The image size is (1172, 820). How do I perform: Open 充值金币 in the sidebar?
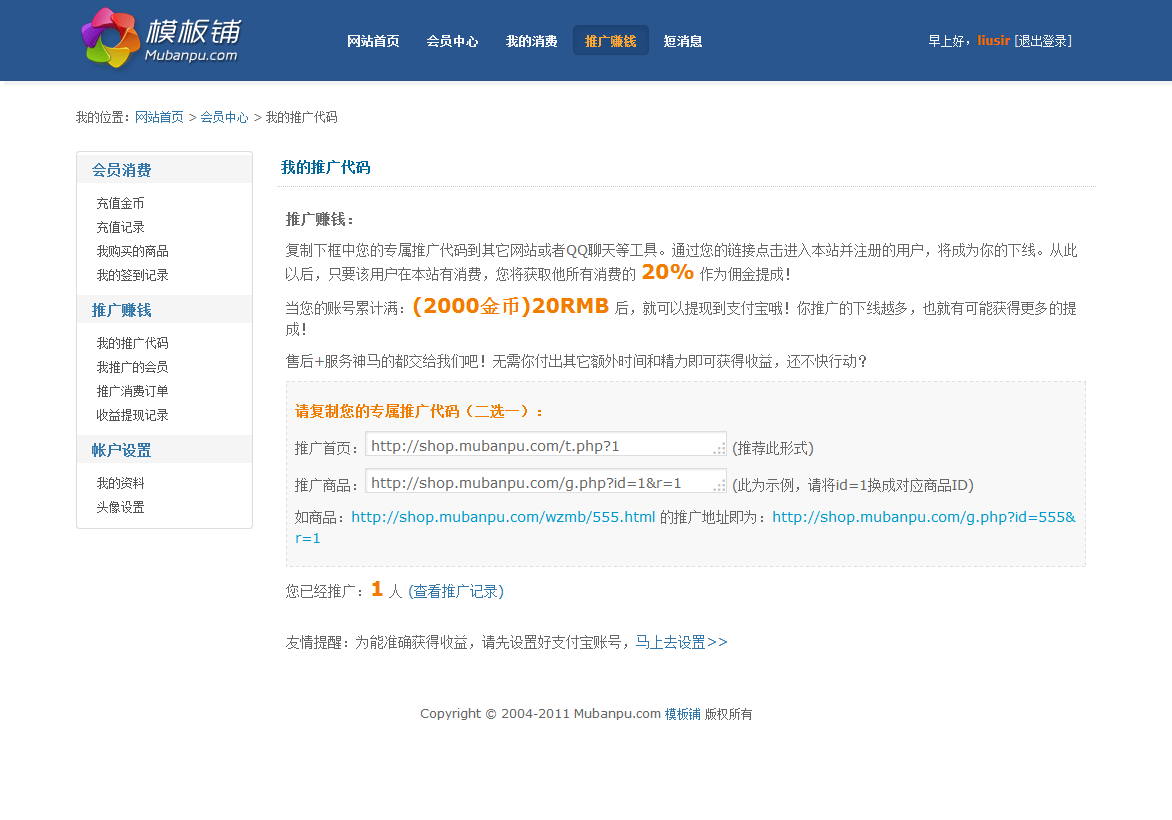120,203
